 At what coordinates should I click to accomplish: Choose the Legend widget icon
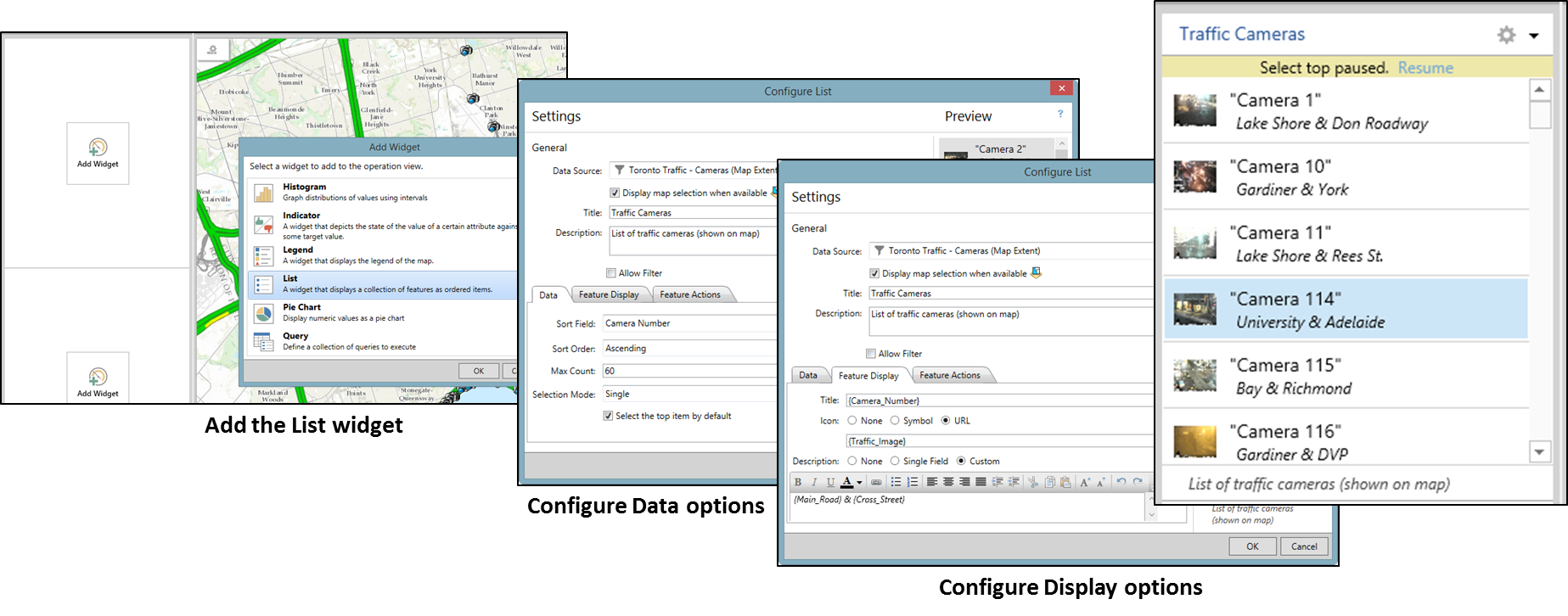(264, 255)
